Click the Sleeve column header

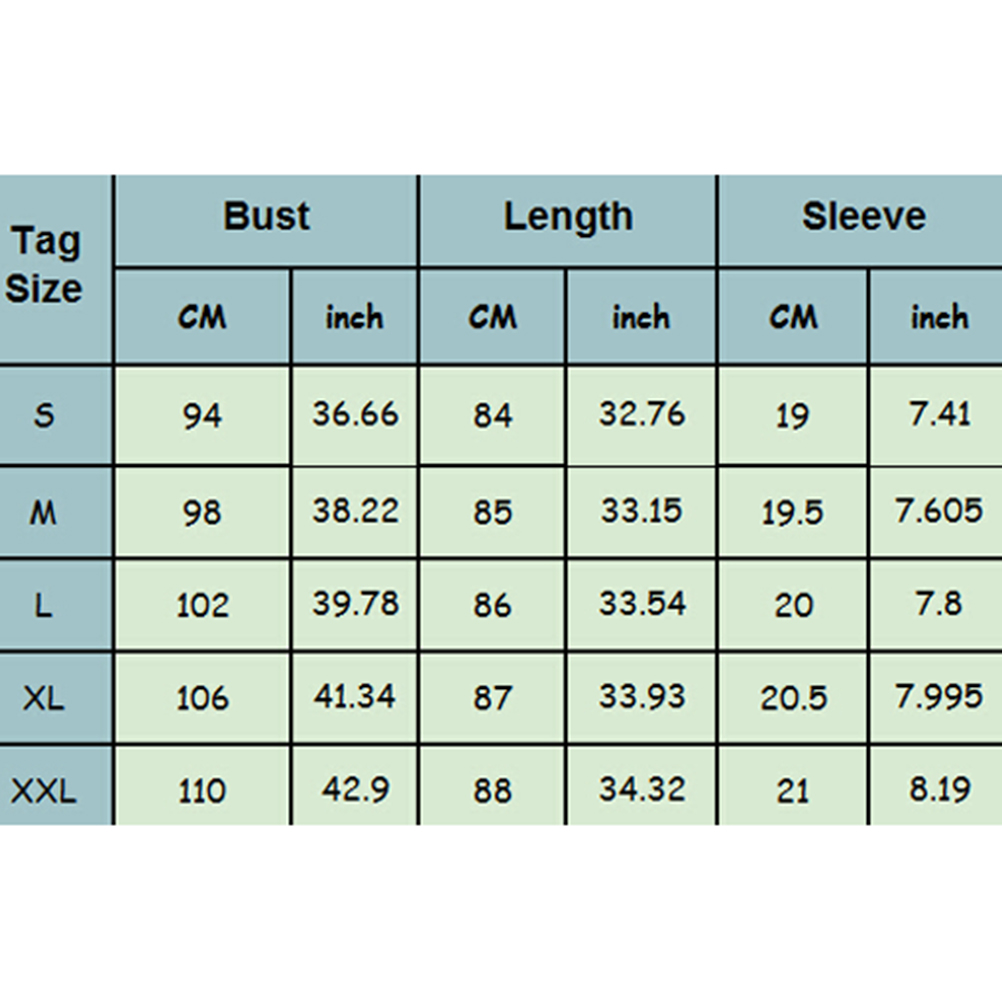click(863, 217)
